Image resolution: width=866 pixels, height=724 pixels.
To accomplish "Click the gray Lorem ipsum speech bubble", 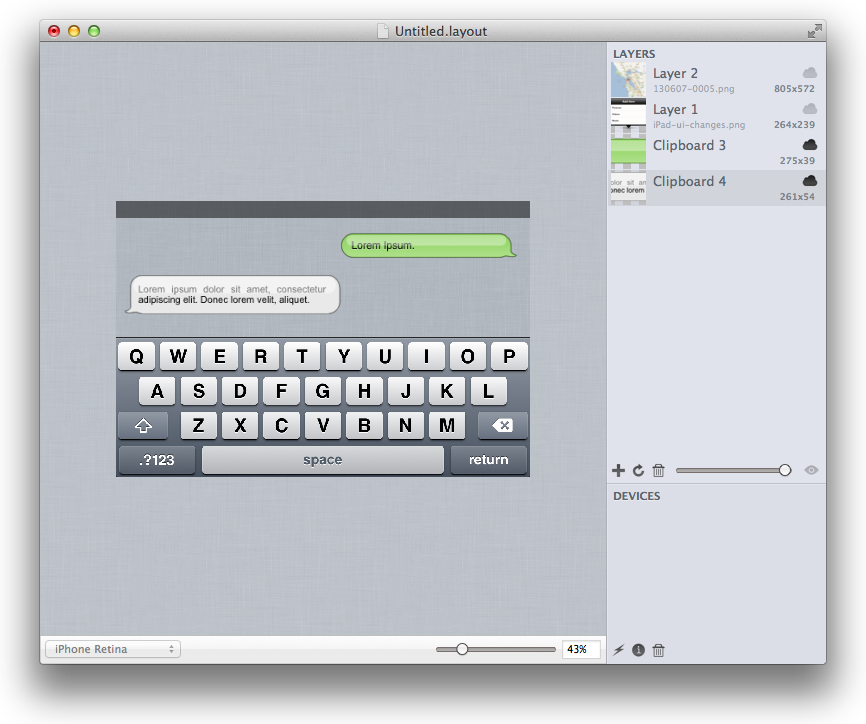I will (x=233, y=294).
